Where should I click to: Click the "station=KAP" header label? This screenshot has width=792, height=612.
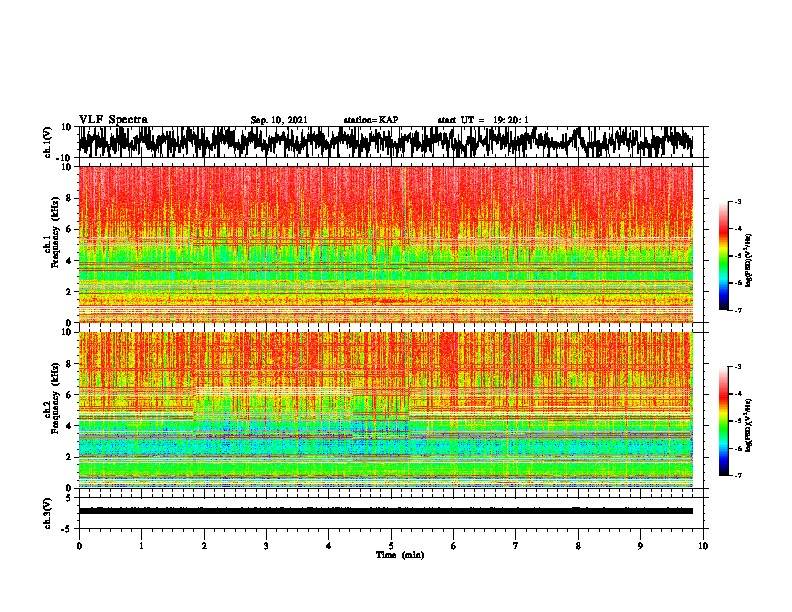(371, 120)
